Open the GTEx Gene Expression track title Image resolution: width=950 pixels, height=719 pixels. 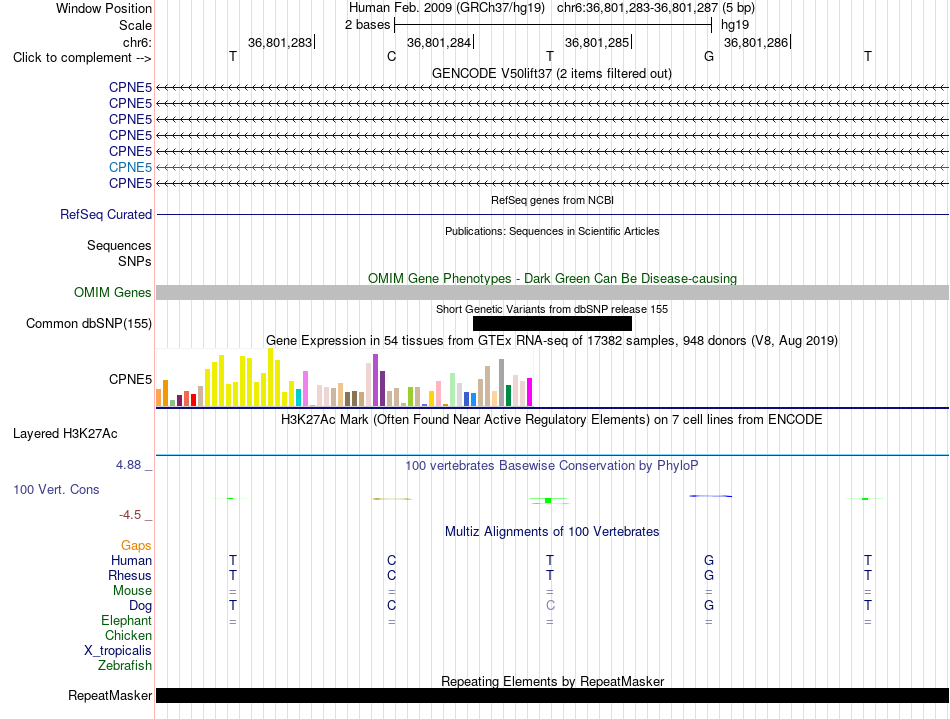[552, 340]
